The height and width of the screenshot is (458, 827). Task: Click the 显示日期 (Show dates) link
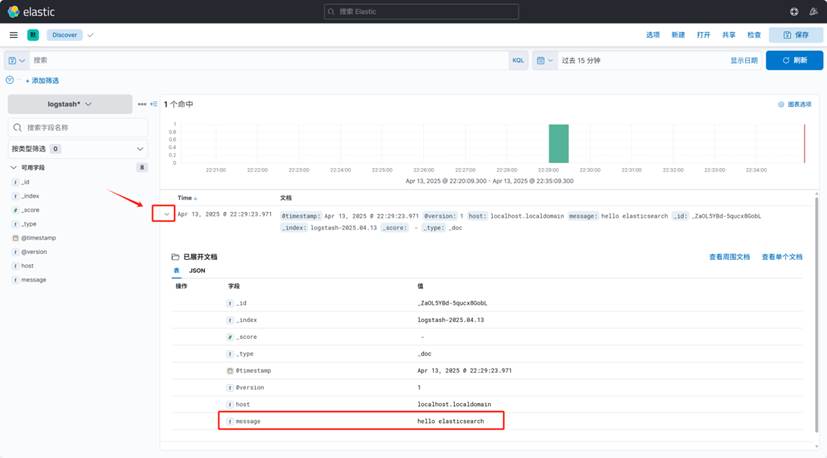(744, 61)
